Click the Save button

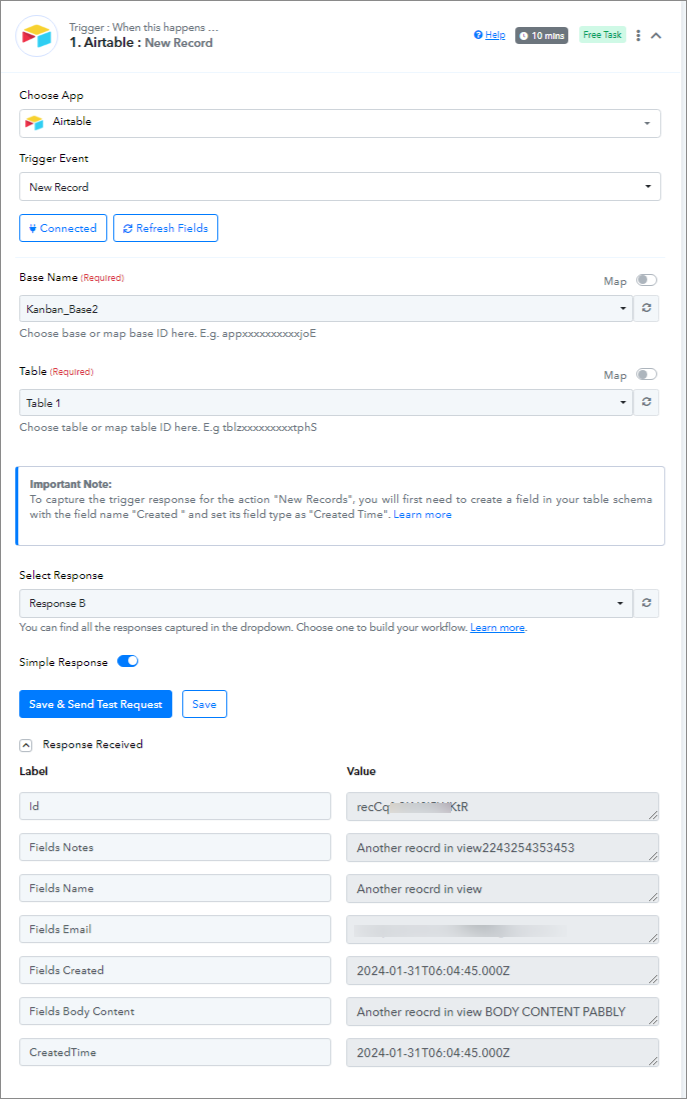pos(204,704)
